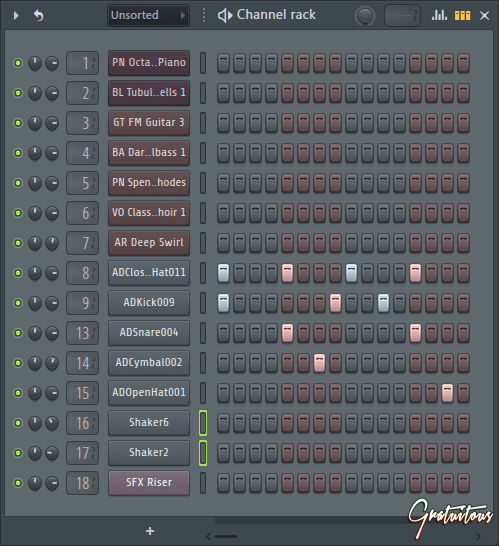This screenshot has height=546, width=499.
Task: Open the ADCymbal002 channel button
Action: tap(149, 363)
